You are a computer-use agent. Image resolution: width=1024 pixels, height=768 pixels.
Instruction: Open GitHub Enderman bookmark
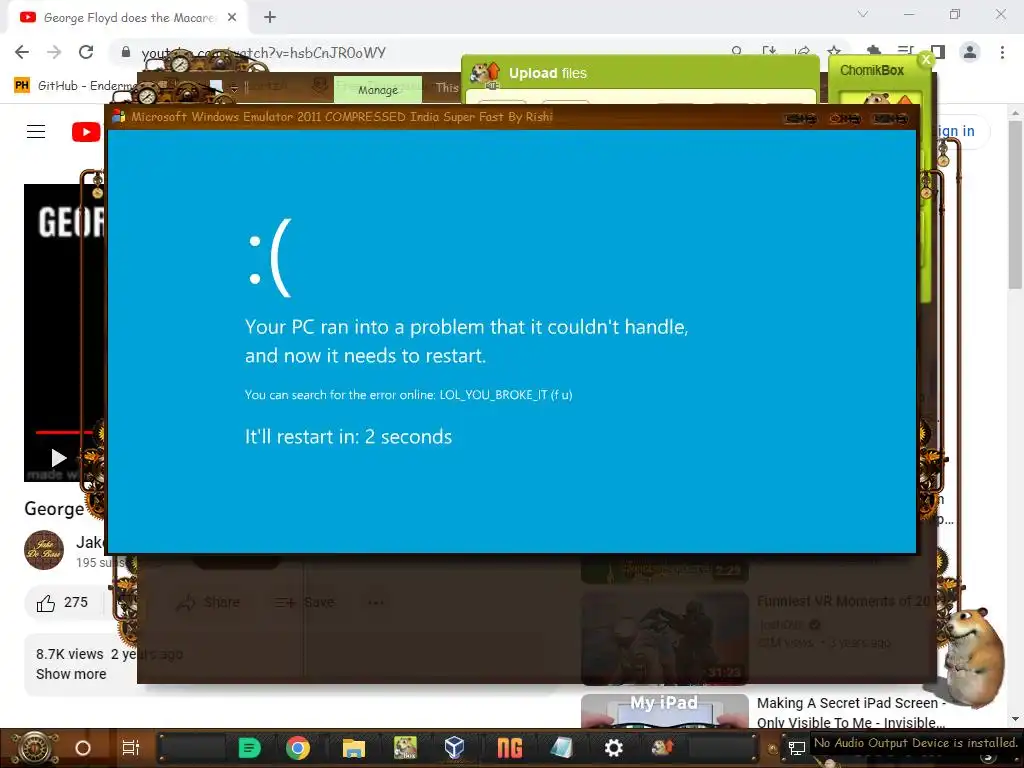pyautogui.click(x=75, y=86)
